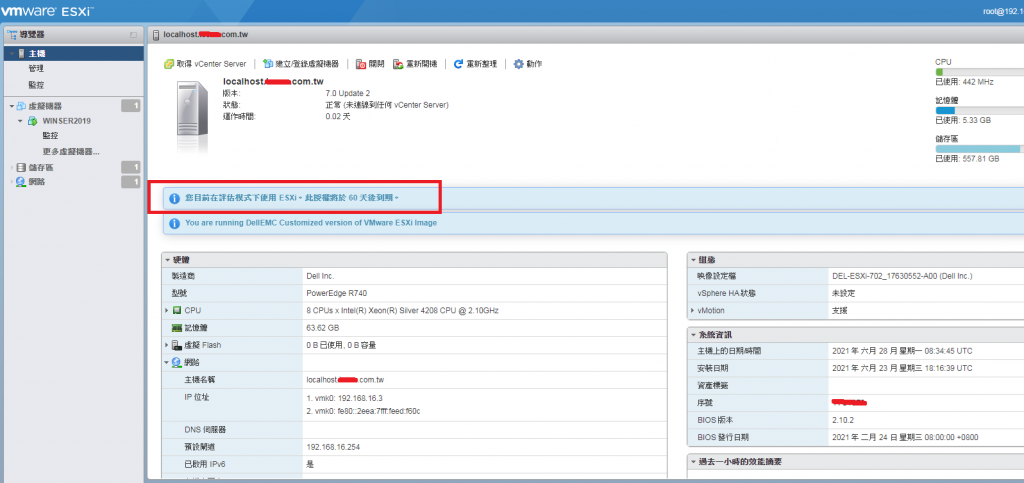Expand the Storage tree node
Screen dimensions: 1024x483
pyautogui.click(x=11, y=168)
